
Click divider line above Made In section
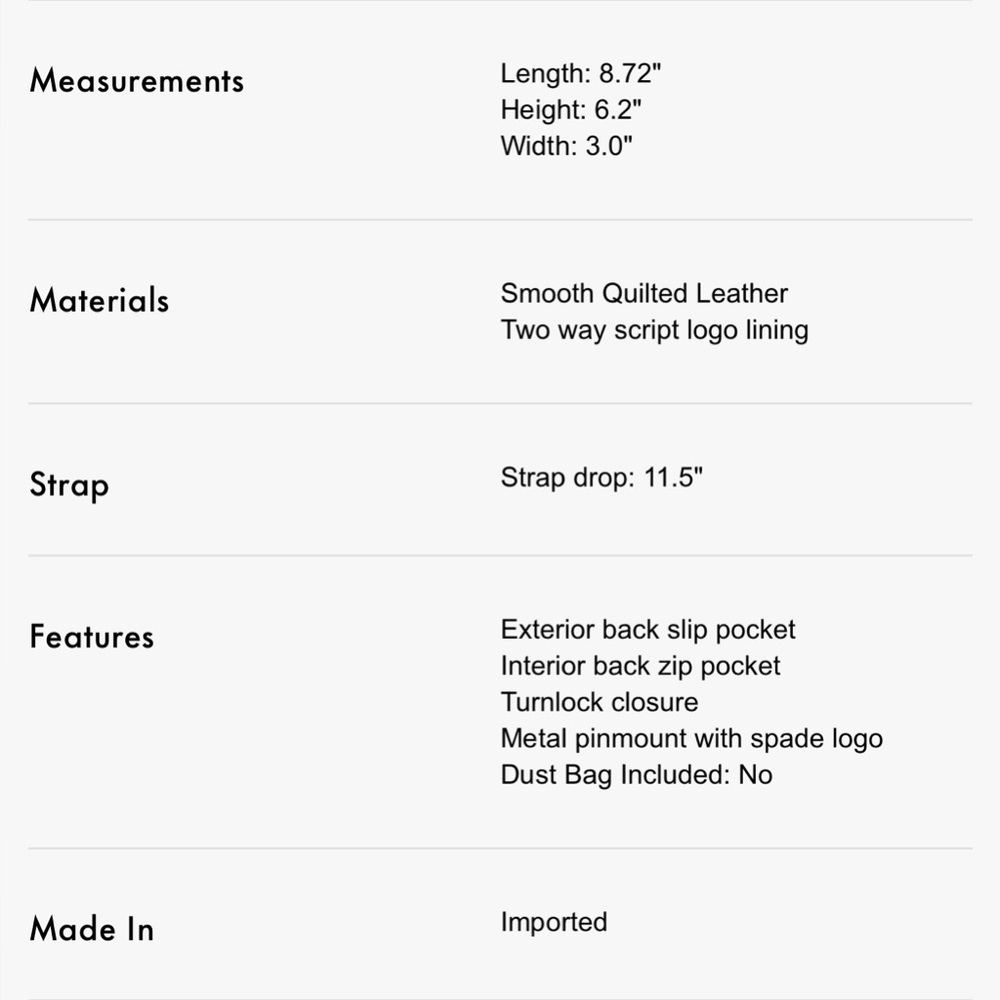coord(500,849)
